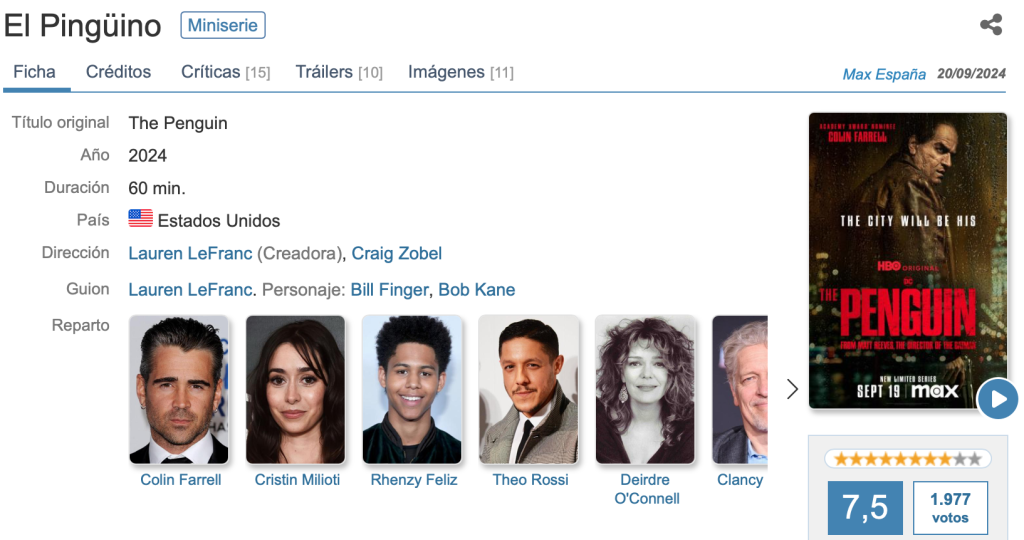The image size is (1024, 540).
Task: Open the 1.977 votos box
Action: click(x=949, y=508)
